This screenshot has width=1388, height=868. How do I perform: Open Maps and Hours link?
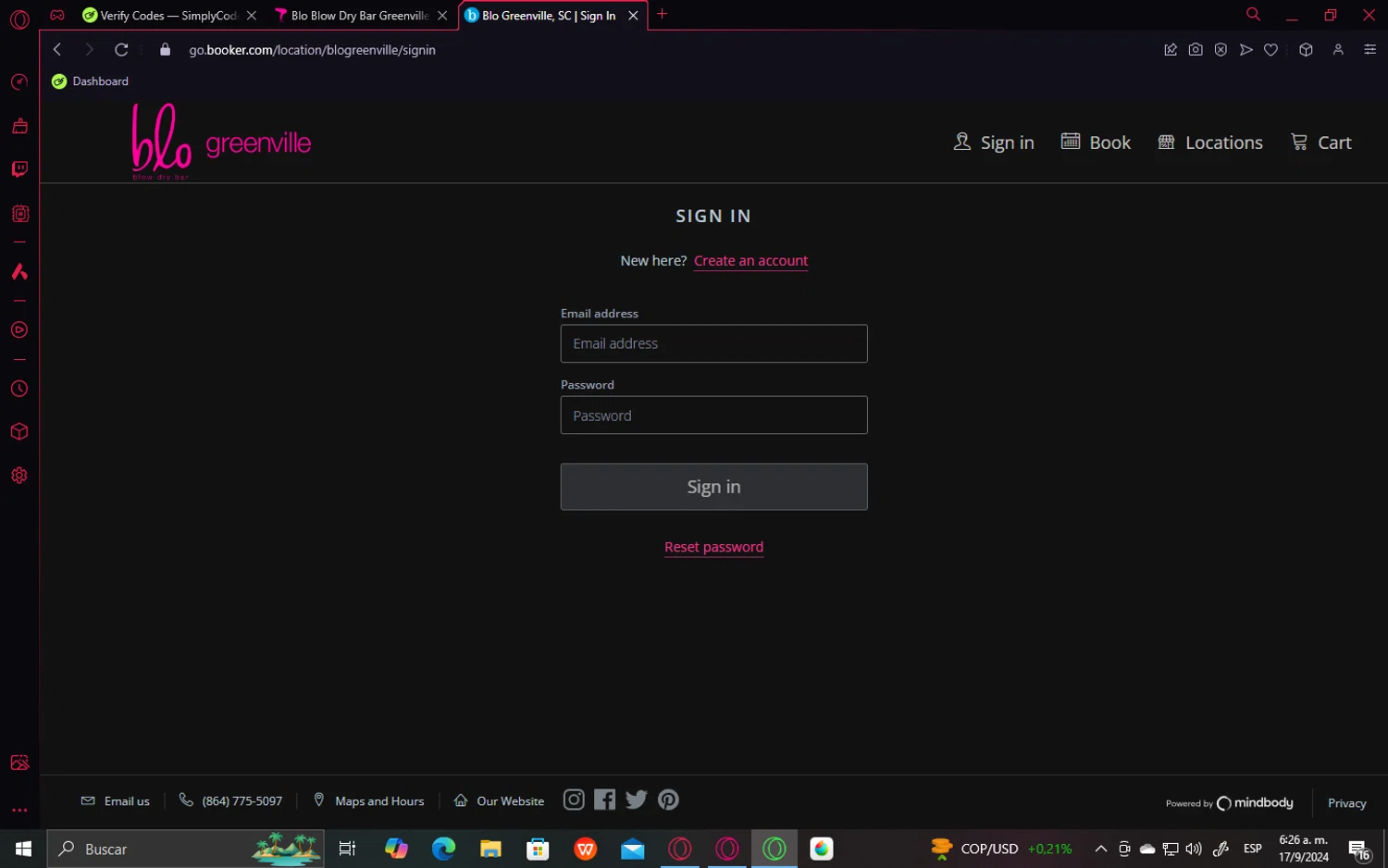[368, 801]
